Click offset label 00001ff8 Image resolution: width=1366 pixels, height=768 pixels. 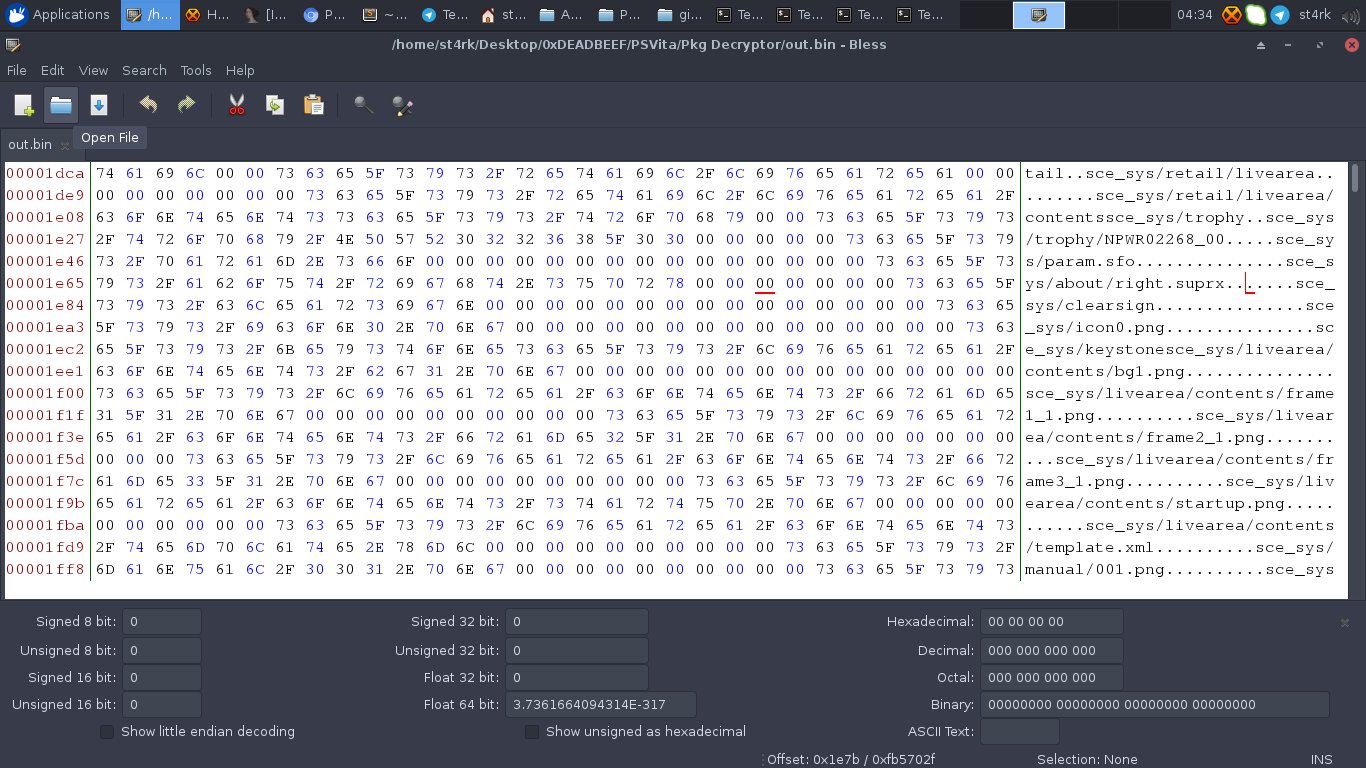46,570
